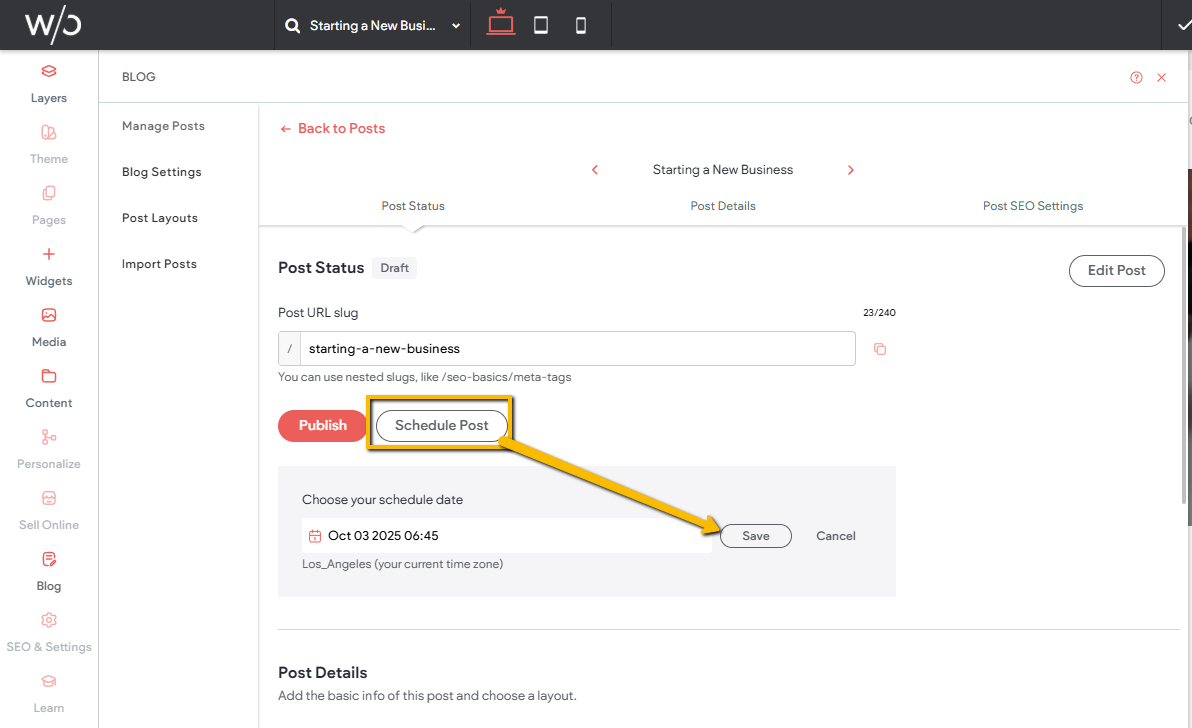Viewport: 1192px width, 728px height.
Task: Click the Draft status badge
Action: pos(395,268)
